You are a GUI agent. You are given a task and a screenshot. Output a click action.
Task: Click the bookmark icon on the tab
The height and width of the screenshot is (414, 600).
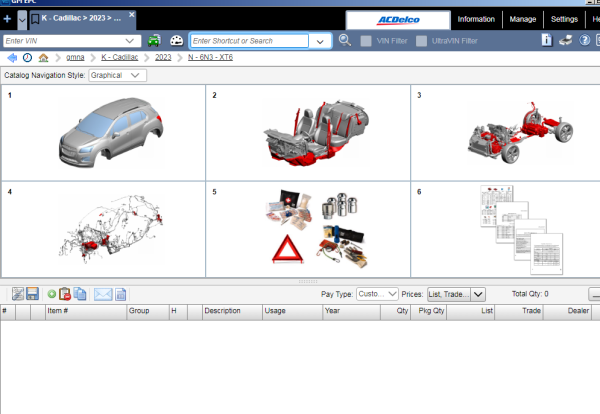35,19
